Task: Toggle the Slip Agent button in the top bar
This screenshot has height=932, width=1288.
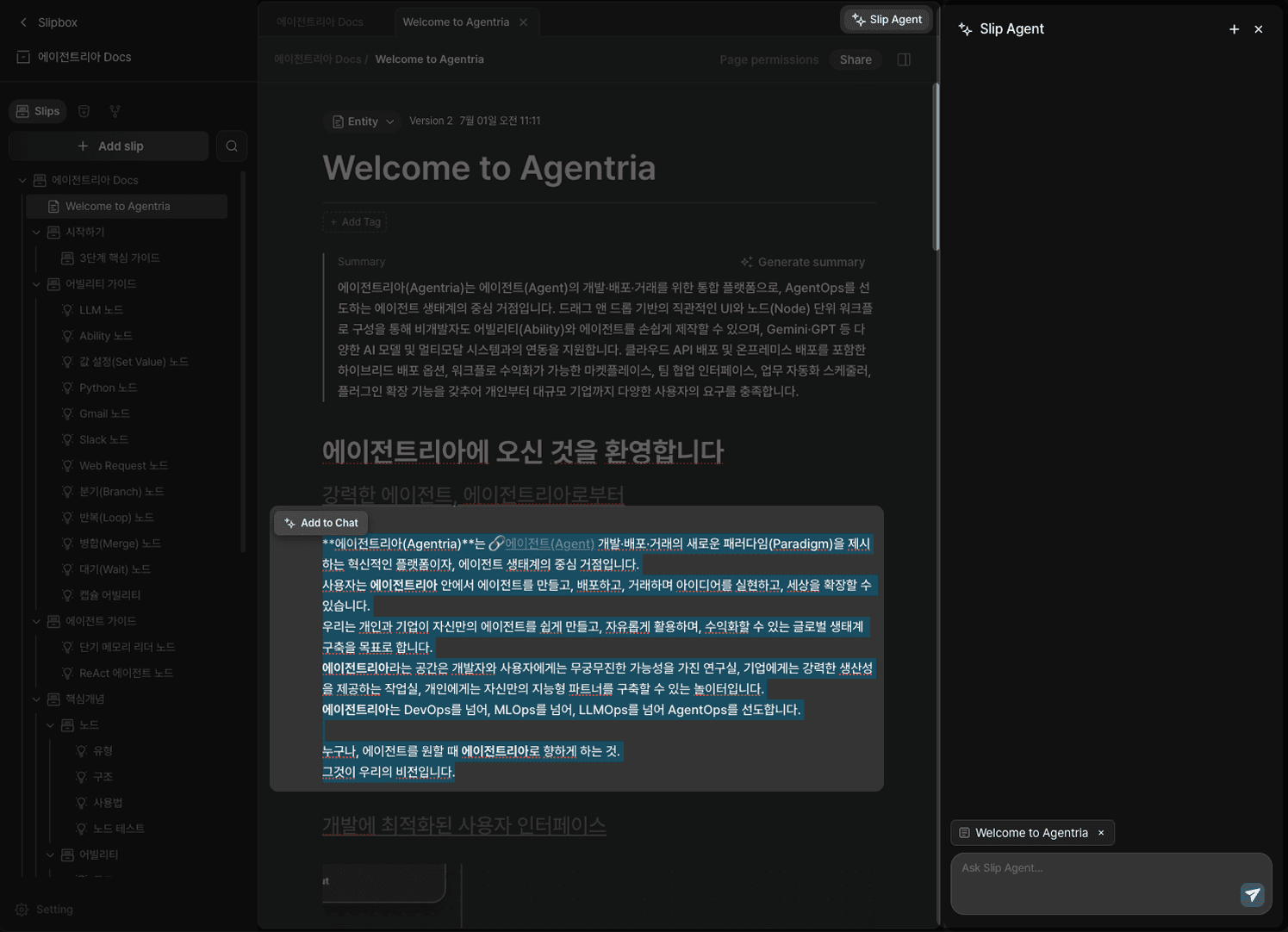Action: 886,20
